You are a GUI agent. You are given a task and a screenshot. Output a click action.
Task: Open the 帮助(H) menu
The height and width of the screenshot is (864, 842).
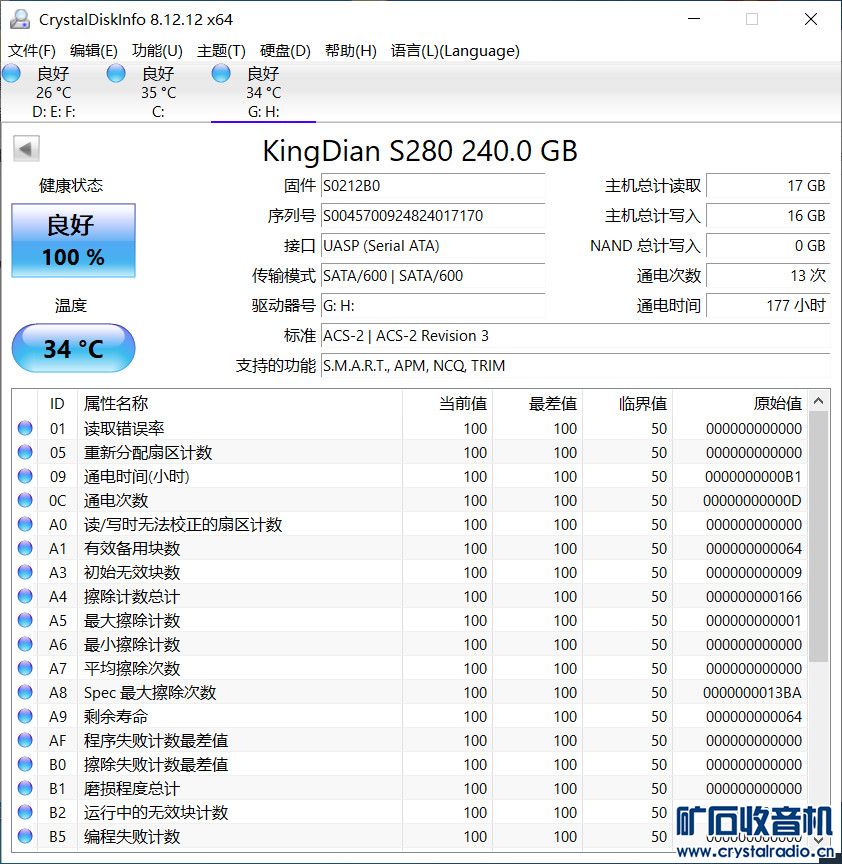[x=351, y=51]
